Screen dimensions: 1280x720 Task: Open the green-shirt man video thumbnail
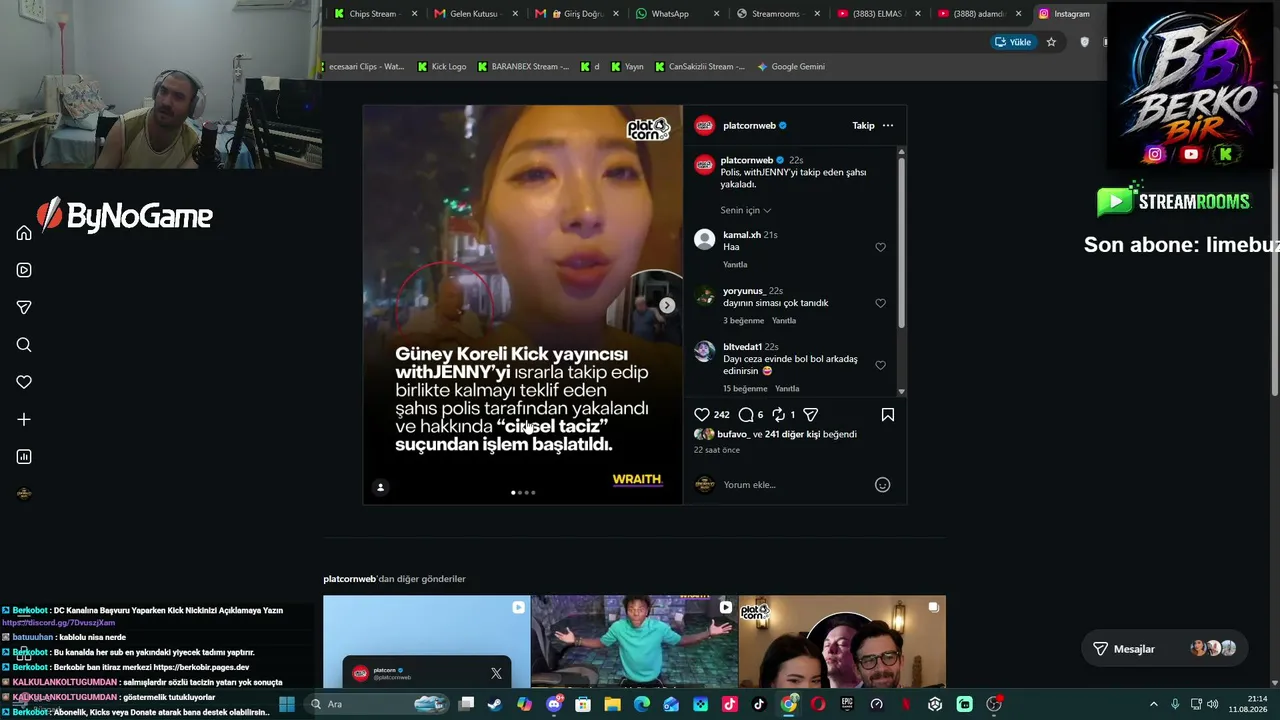coord(634,642)
